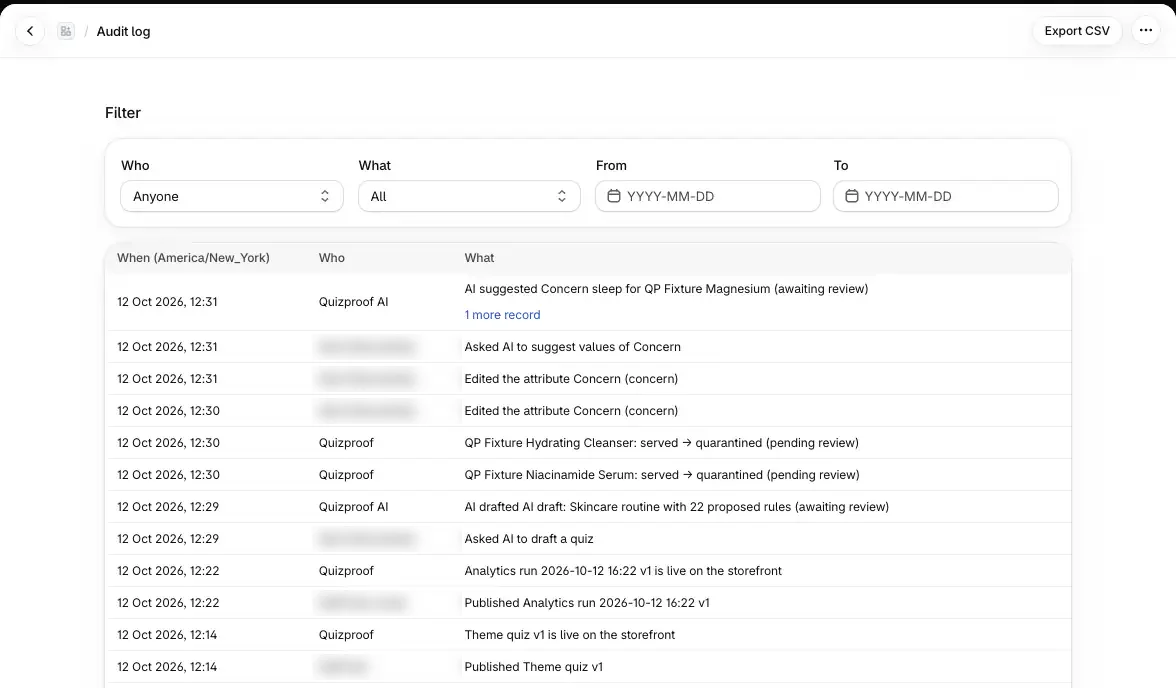The width and height of the screenshot is (1176, 688).
Task: Focus the From date input field
Action: 707,196
